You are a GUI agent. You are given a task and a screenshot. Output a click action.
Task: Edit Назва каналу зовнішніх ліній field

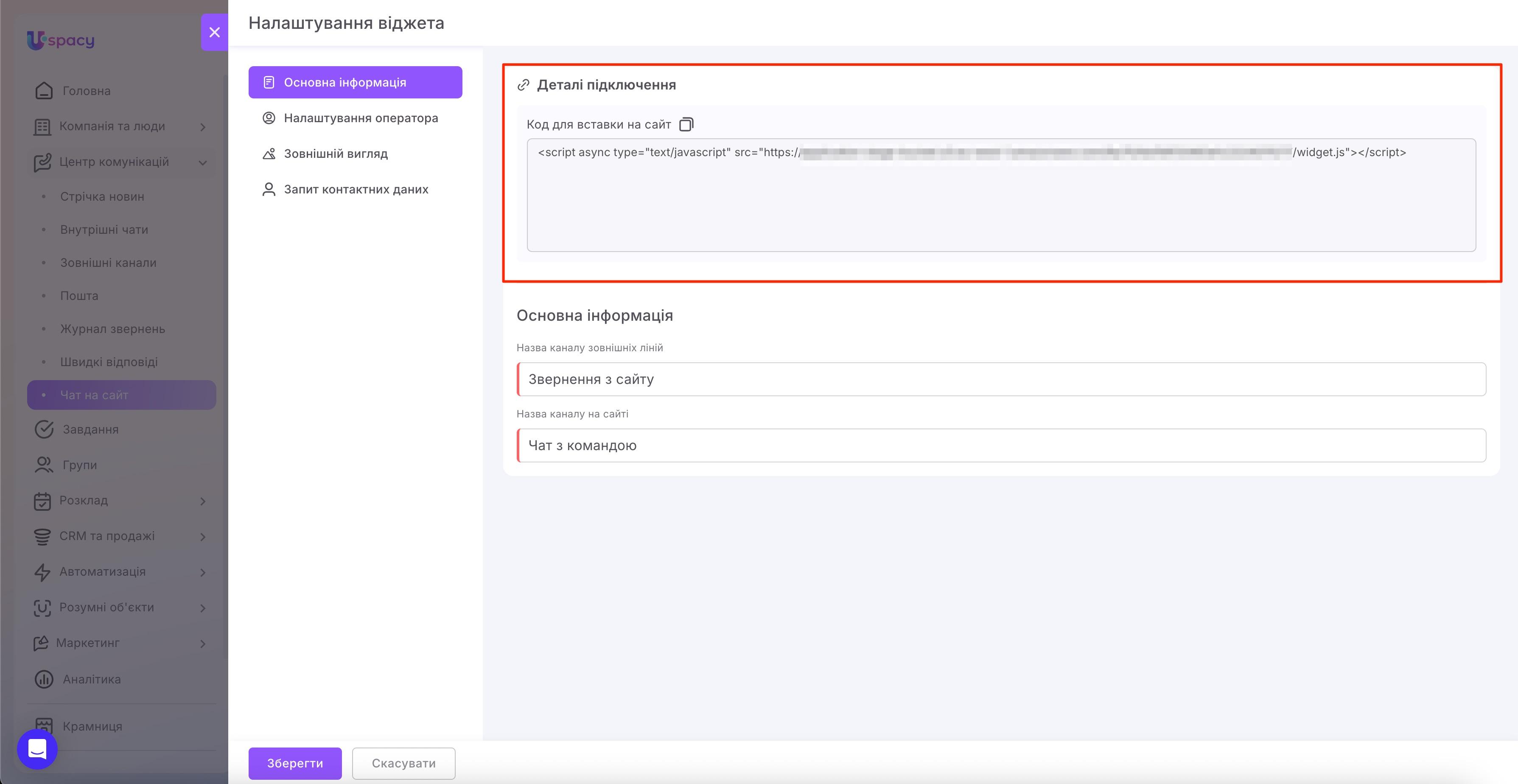[x=1001, y=379]
